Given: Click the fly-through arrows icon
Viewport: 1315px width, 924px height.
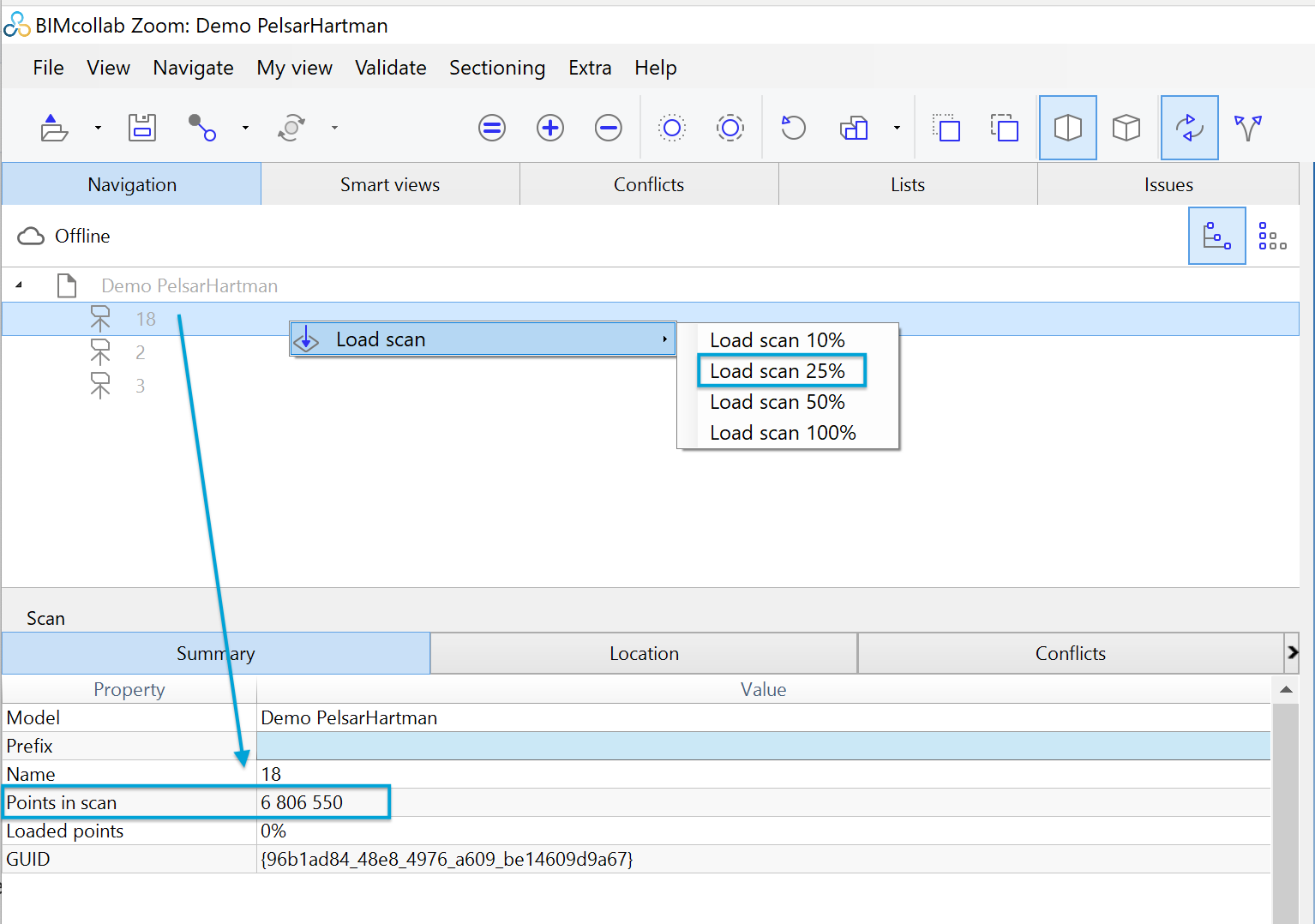Looking at the screenshot, I should pos(1248,128).
